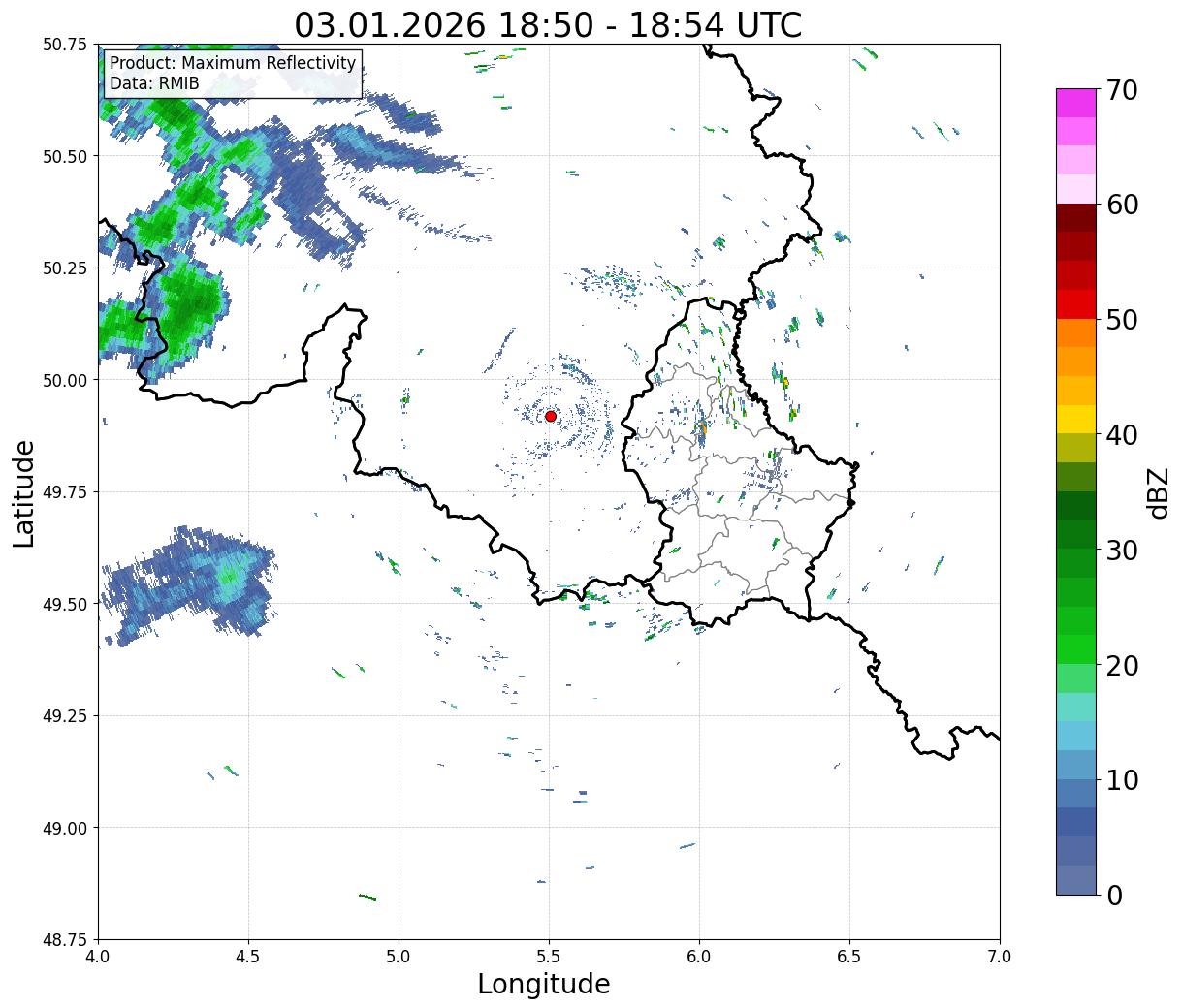Click the 'Latitude' axis label

24,492
